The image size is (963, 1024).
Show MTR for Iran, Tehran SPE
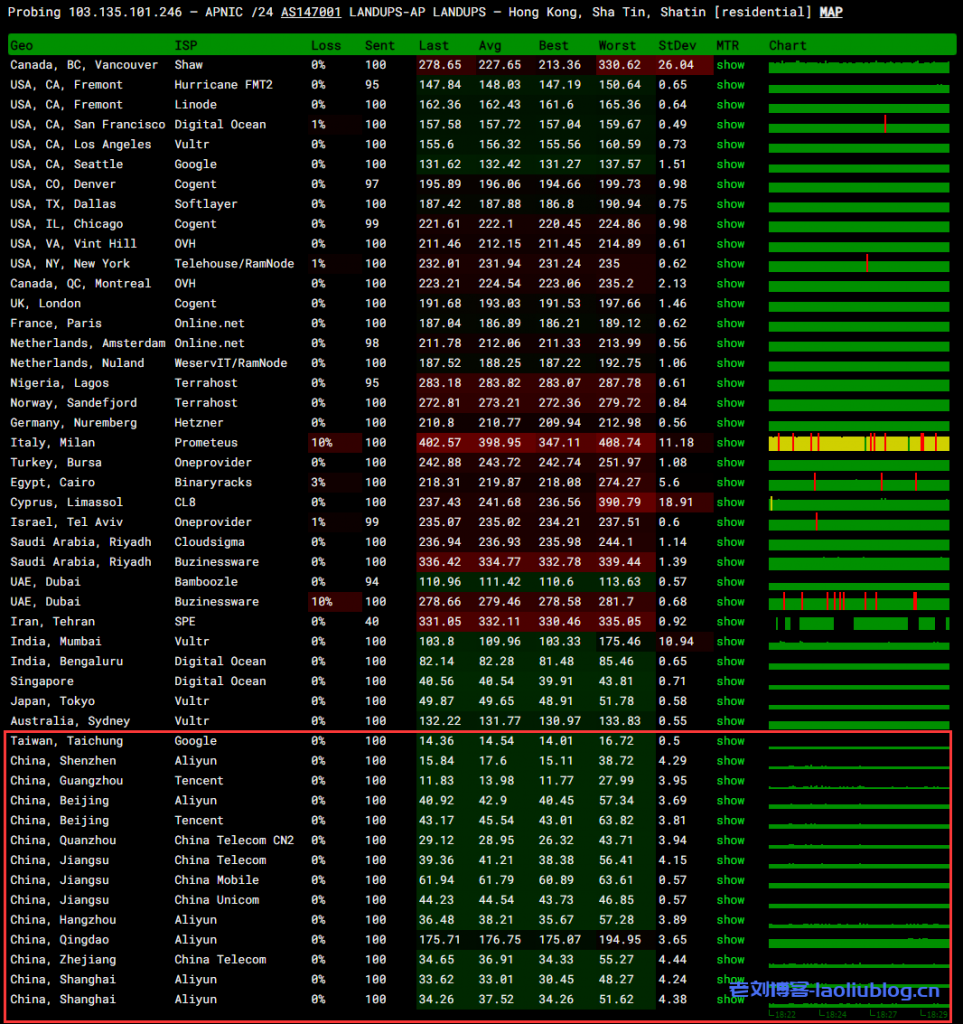coord(730,622)
